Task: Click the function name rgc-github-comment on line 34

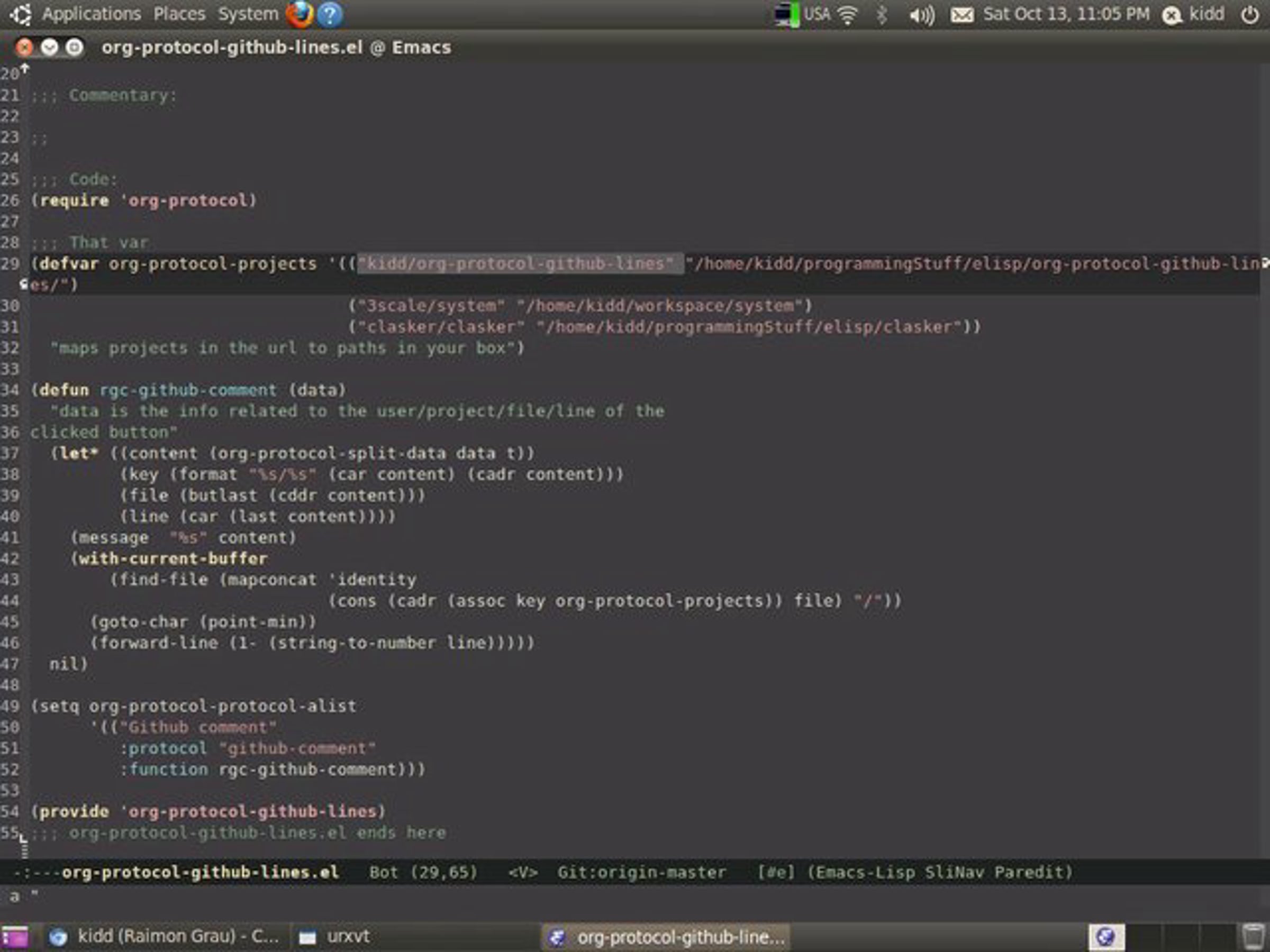Action: (x=188, y=390)
